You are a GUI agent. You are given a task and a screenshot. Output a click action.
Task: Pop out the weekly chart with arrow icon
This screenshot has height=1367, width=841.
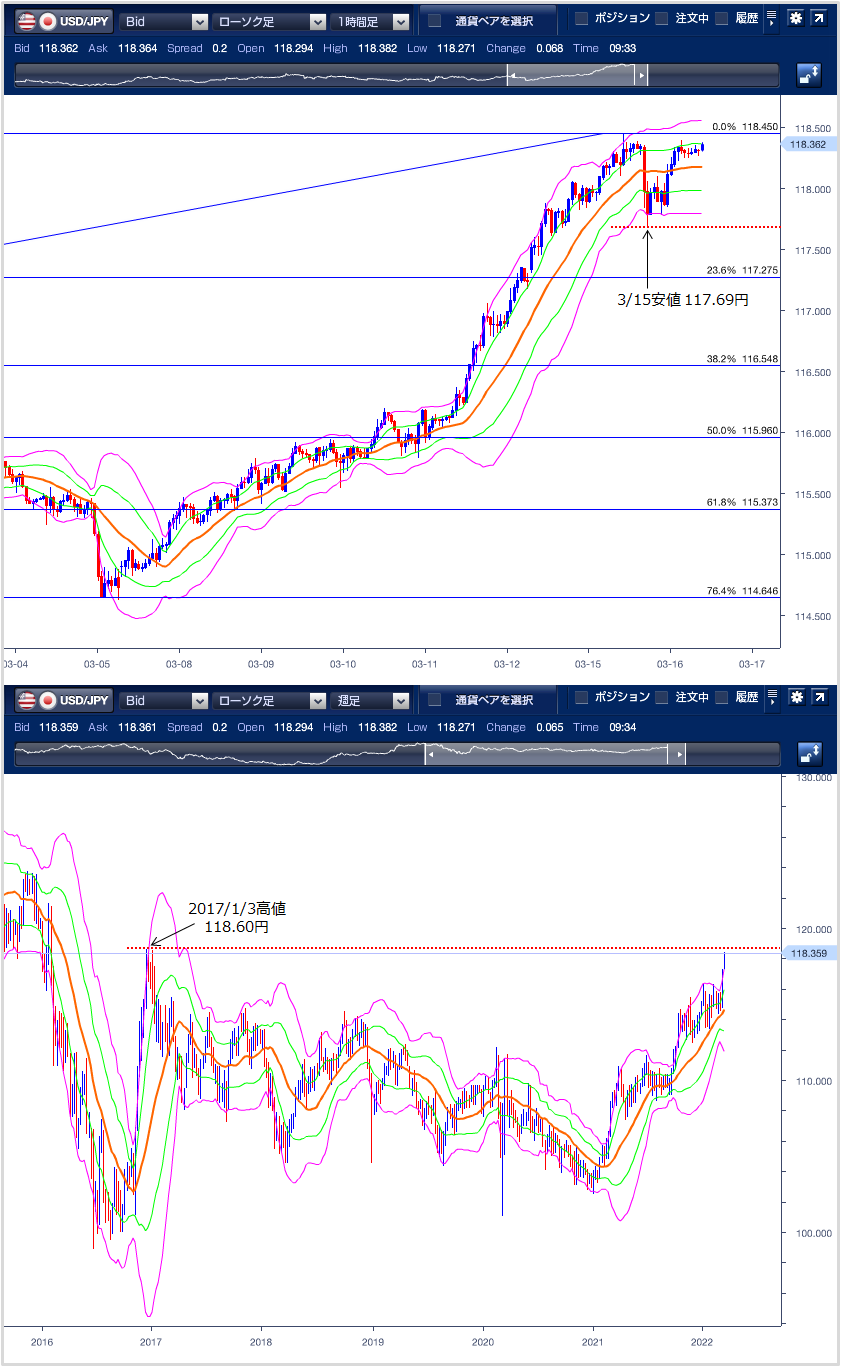(818, 698)
